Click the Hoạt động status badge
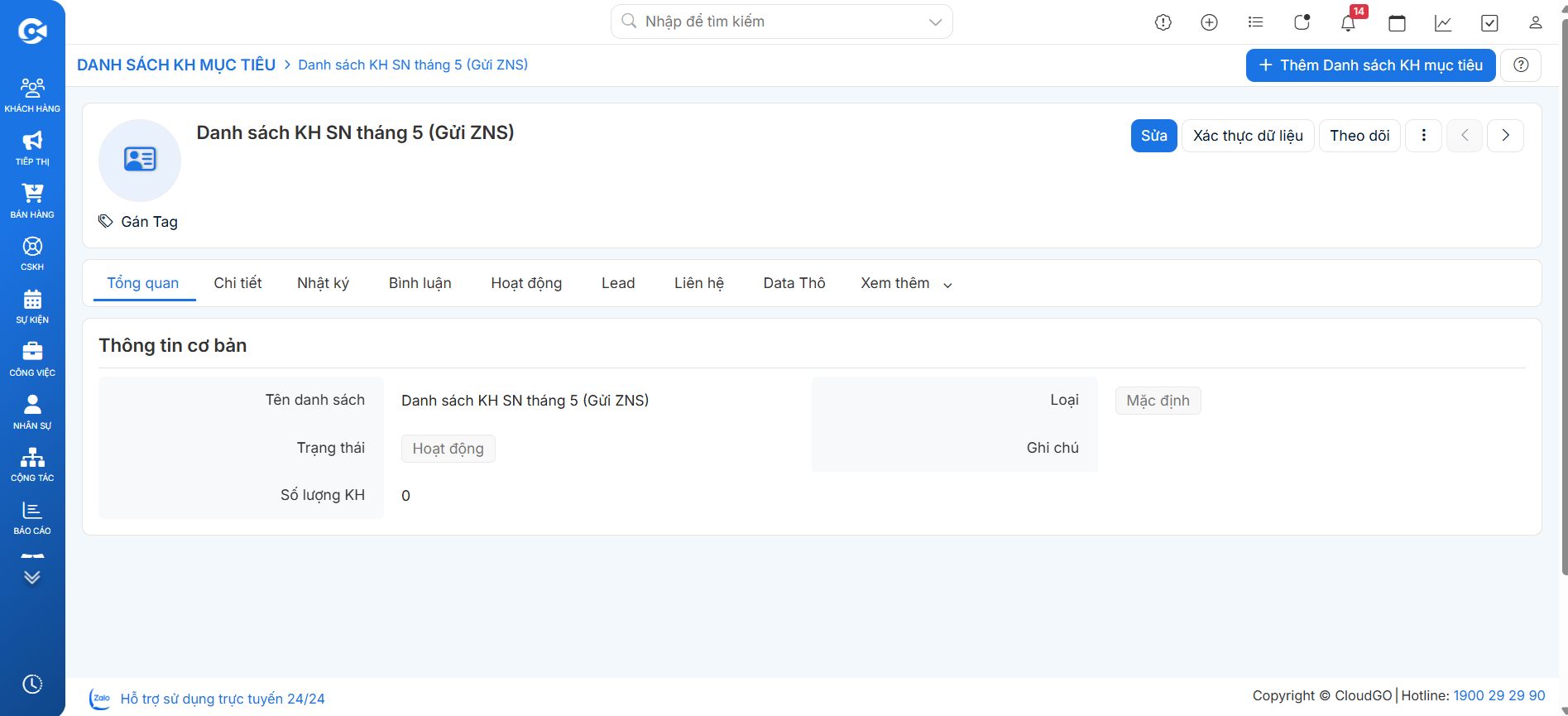The image size is (1568, 716). pyautogui.click(x=448, y=448)
